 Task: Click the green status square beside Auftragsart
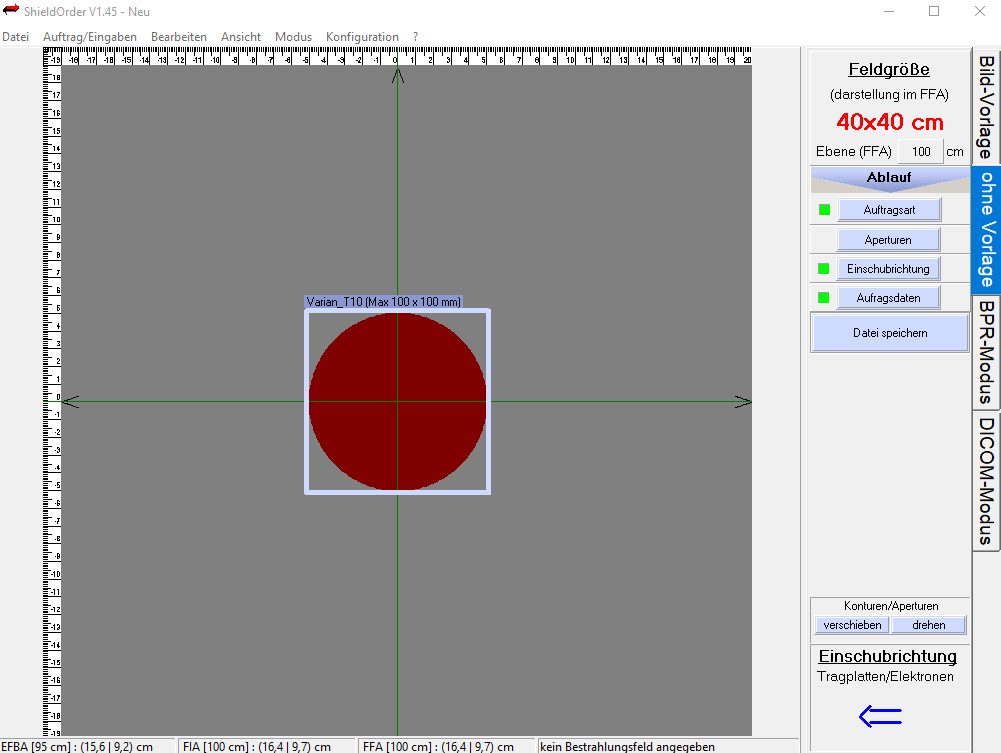824,209
